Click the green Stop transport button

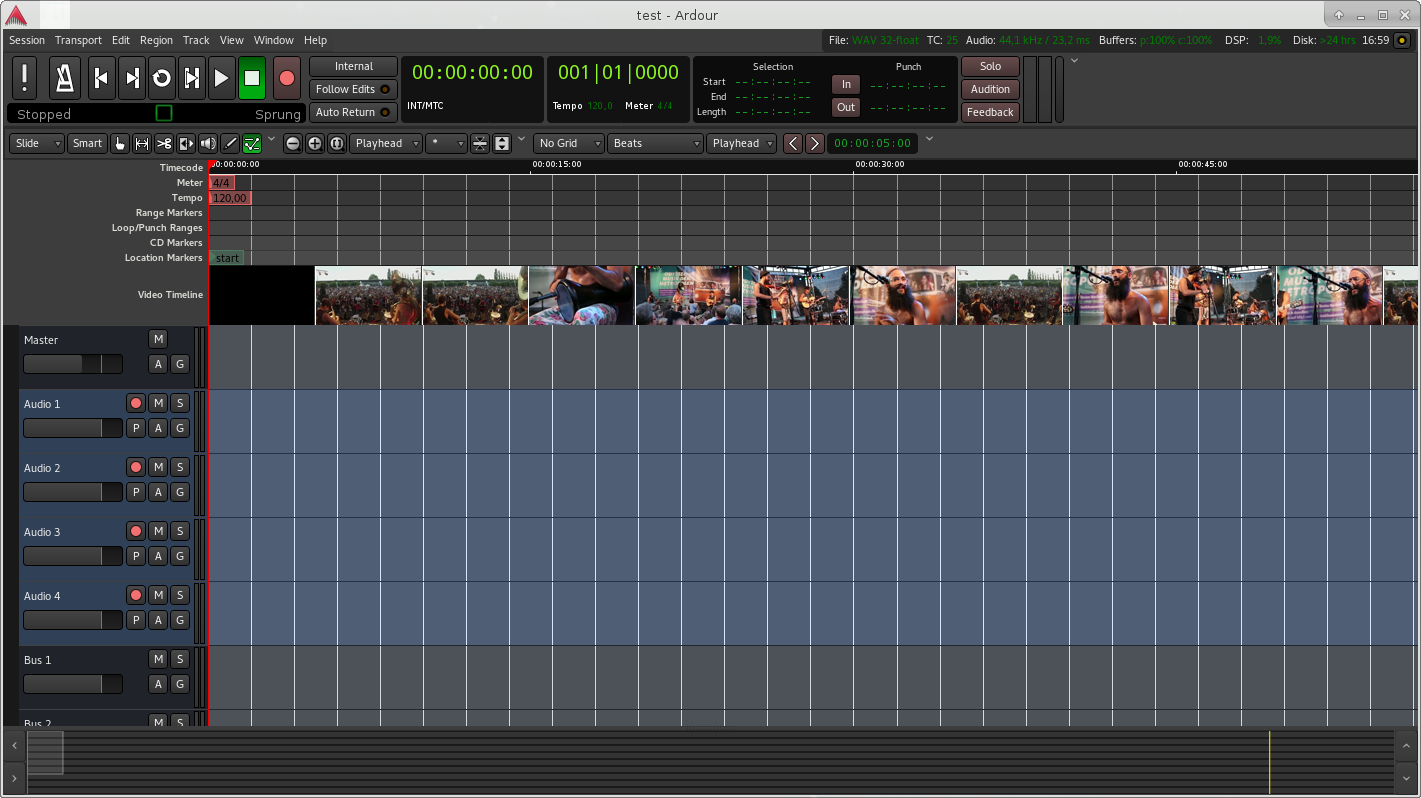(x=252, y=78)
